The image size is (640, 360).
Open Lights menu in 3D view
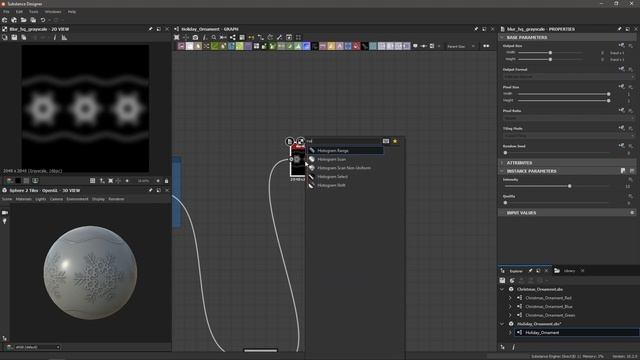[x=41, y=199]
